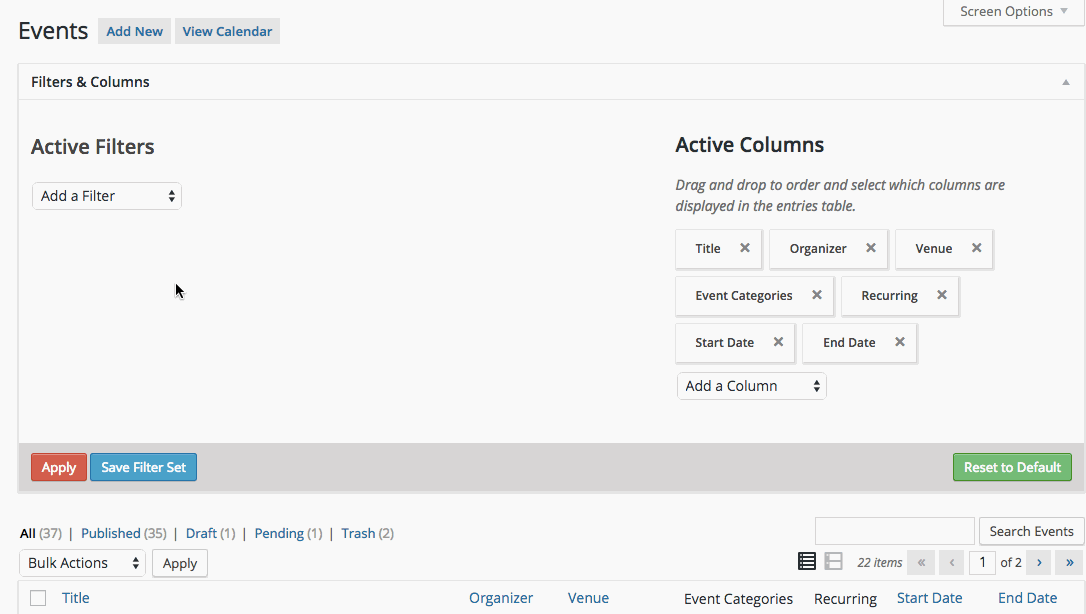
Task: Open the Add a Filter dropdown
Action: (x=106, y=196)
